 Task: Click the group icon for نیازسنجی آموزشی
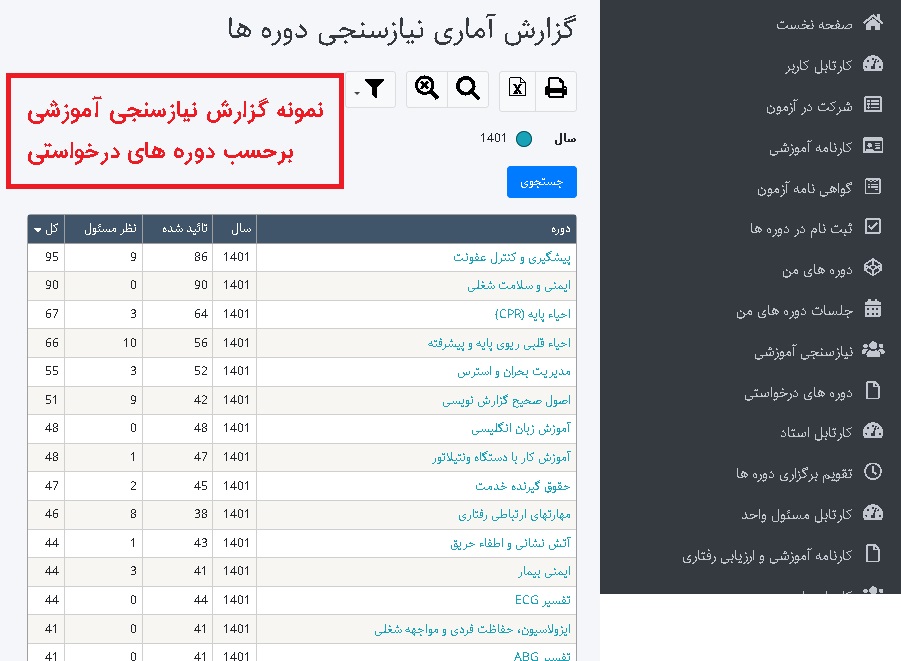click(873, 349)
